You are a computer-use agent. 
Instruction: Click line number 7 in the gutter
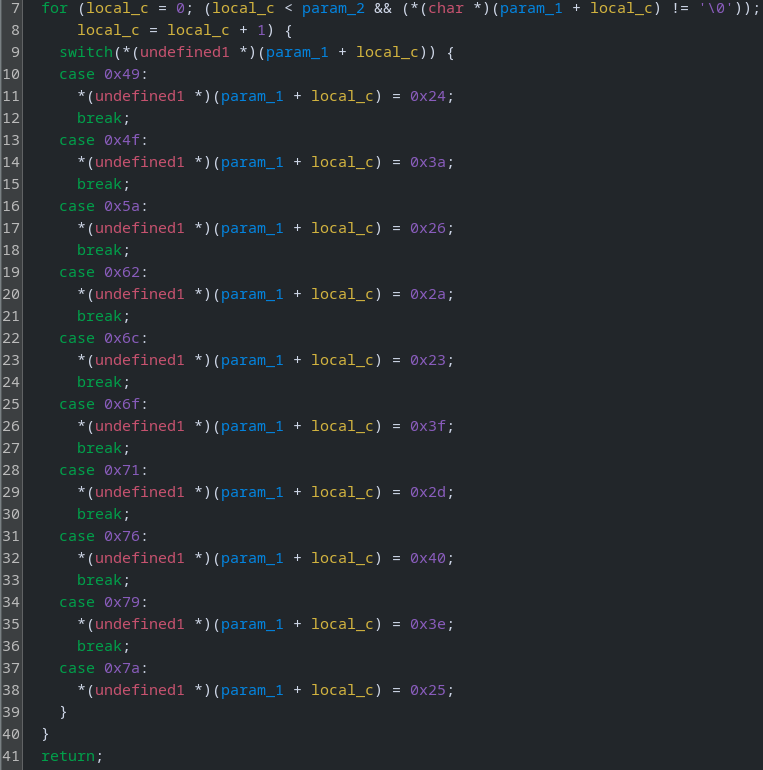(x=15, y=8)
